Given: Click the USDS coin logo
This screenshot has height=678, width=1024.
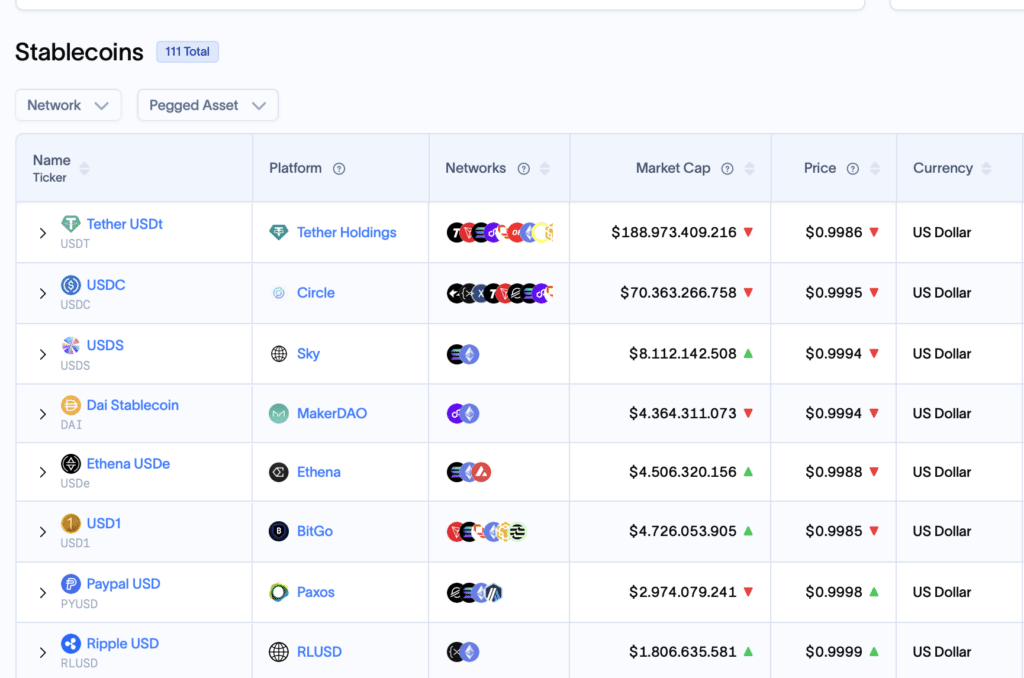Looking at the screenshot, I should tap(71, 345).
